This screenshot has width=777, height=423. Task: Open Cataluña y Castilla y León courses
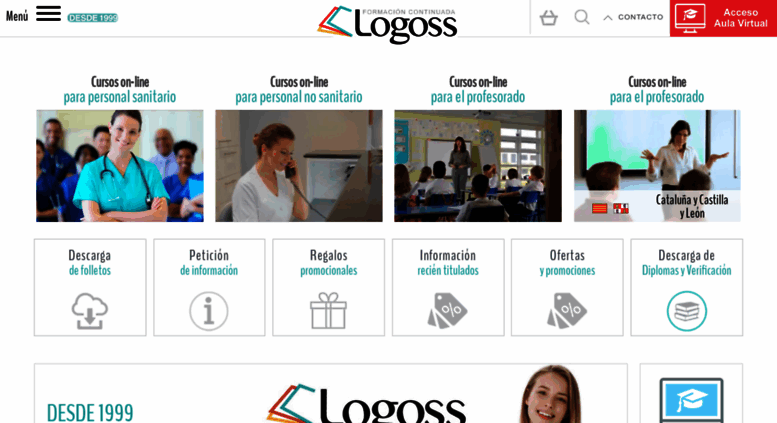[657, 166]
